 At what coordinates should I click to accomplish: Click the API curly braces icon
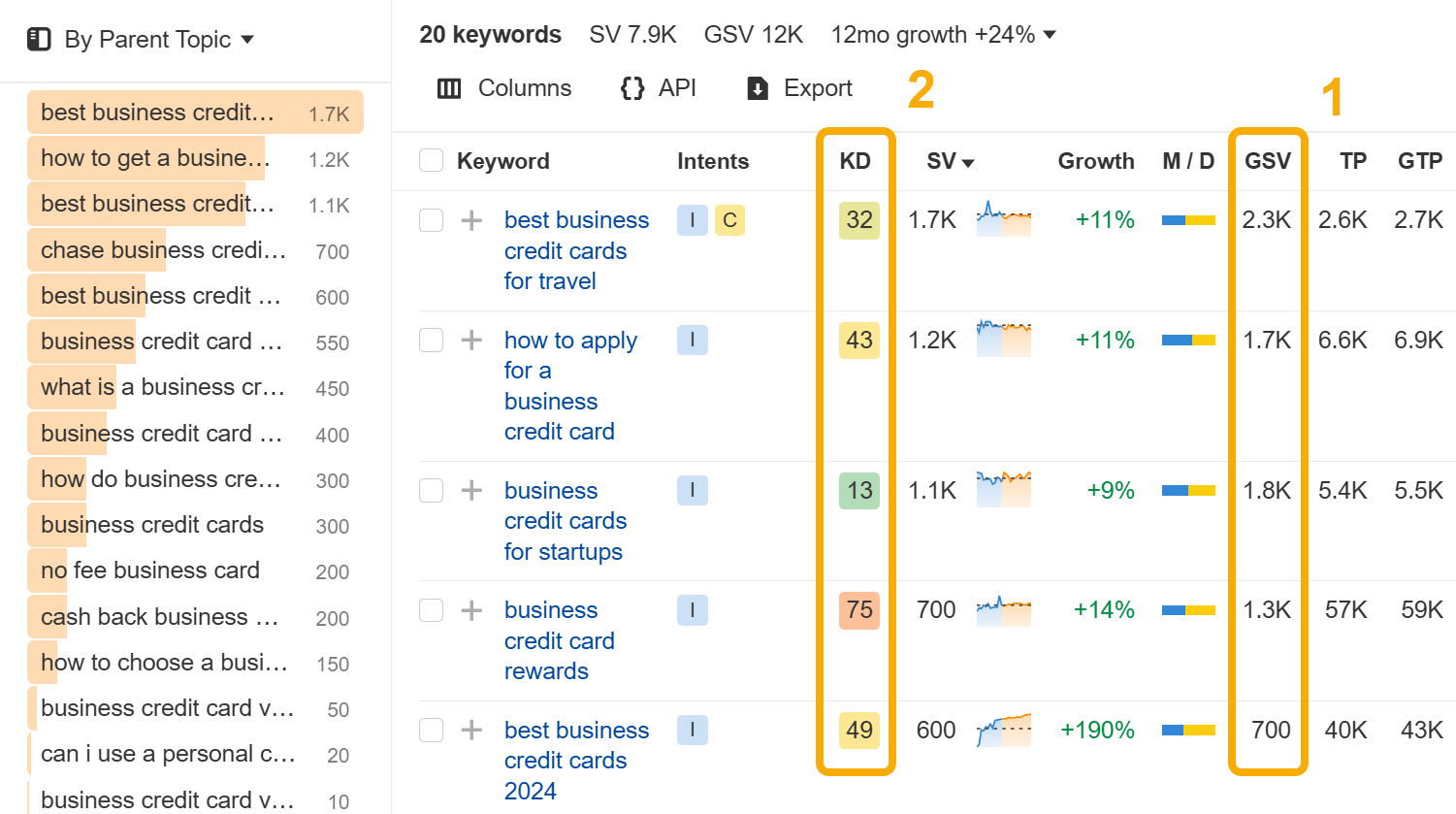pyautogui.click(x=632, y=88)
